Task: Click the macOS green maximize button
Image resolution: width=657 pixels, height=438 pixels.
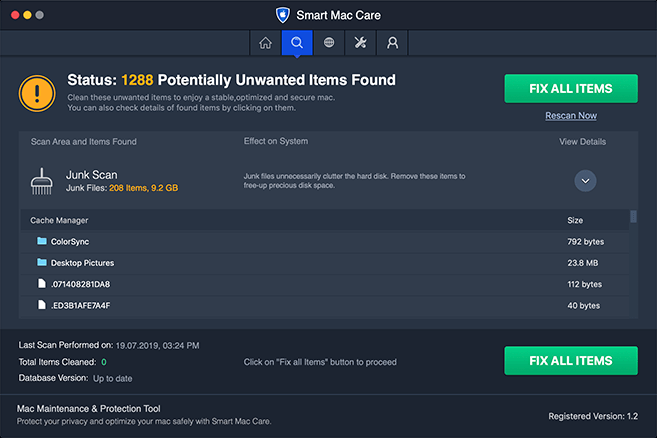Action: pos(41,15)
